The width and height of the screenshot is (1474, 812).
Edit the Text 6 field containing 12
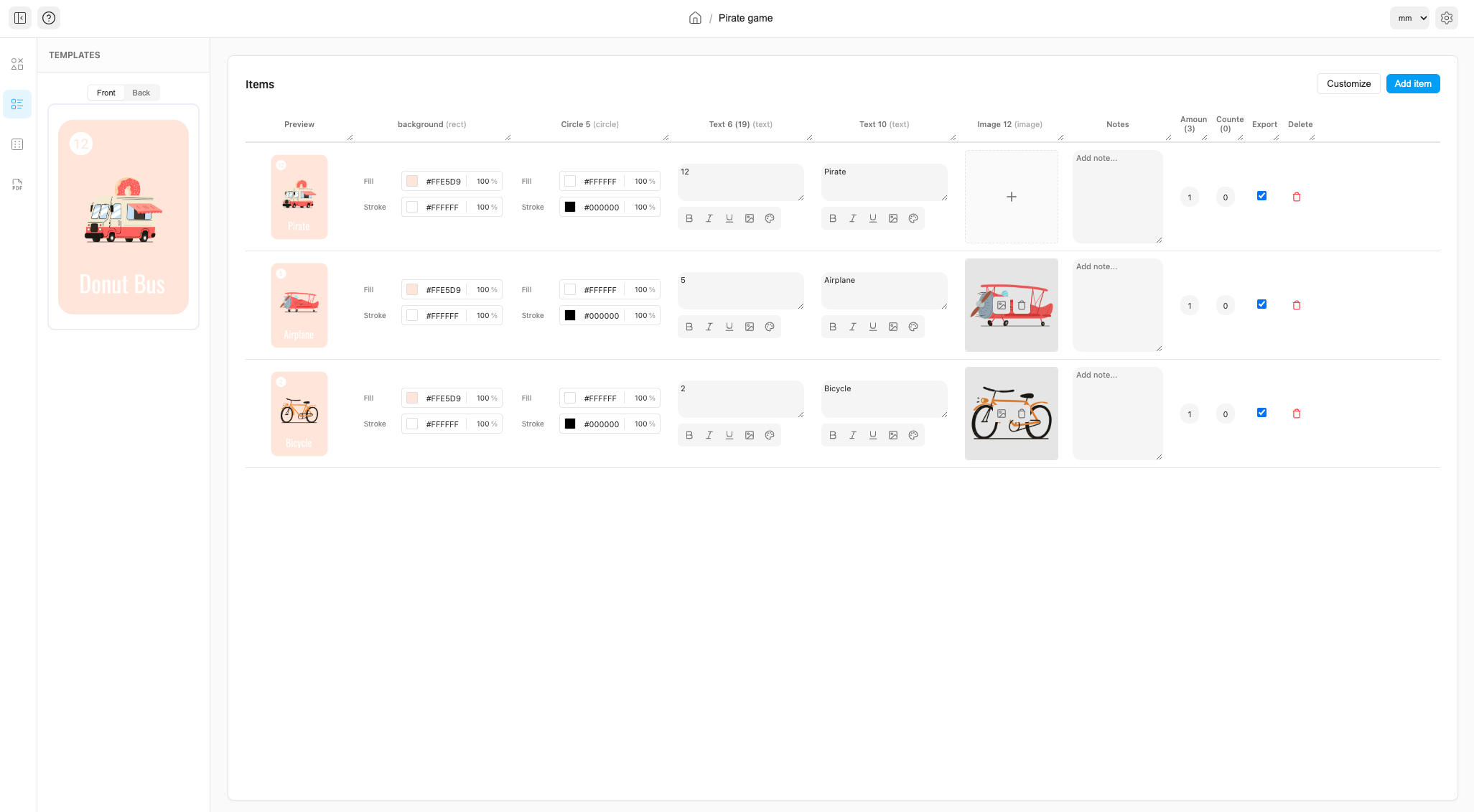(x=741, y=182)
